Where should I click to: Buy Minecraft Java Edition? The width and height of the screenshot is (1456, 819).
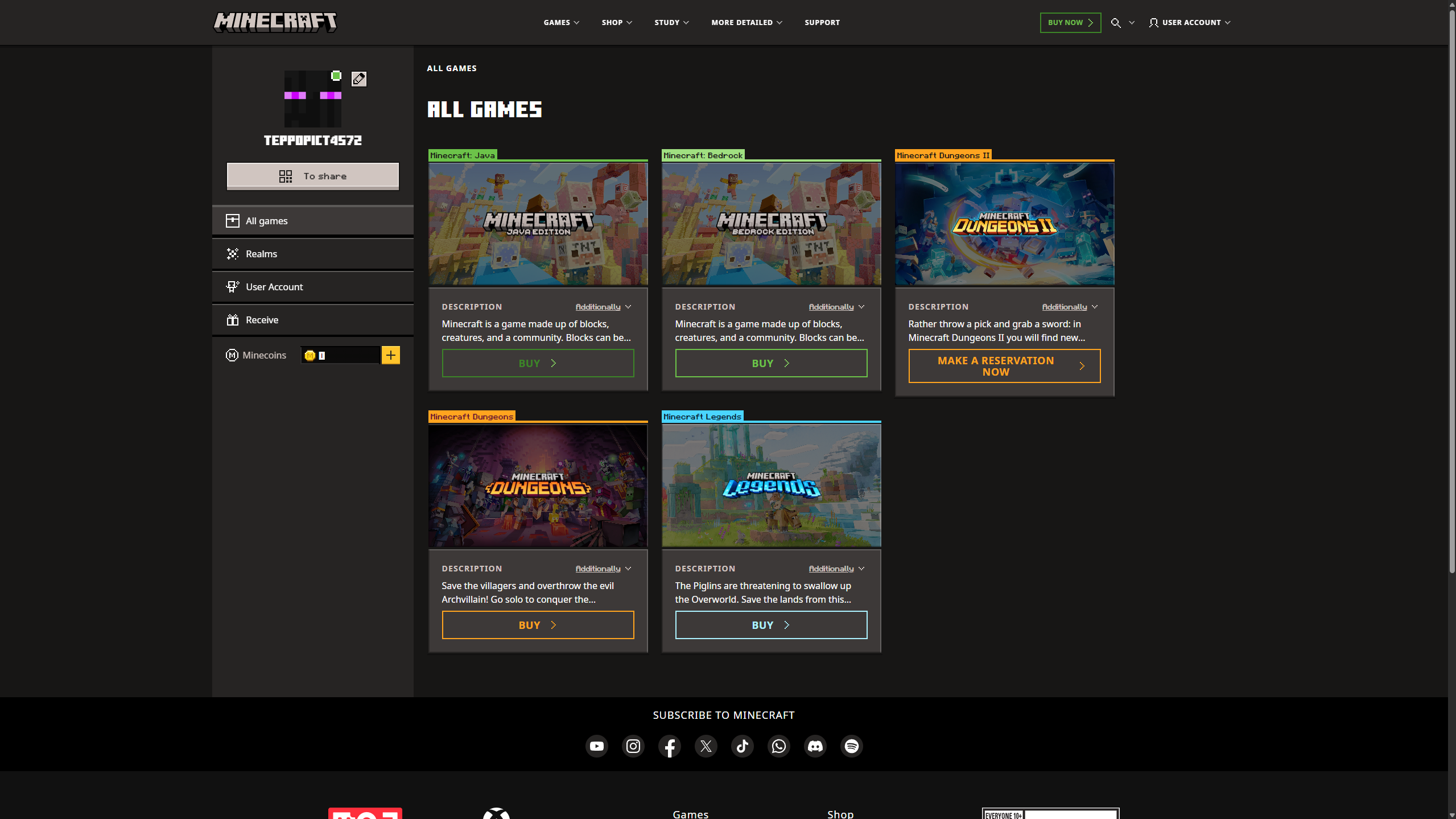538,363
